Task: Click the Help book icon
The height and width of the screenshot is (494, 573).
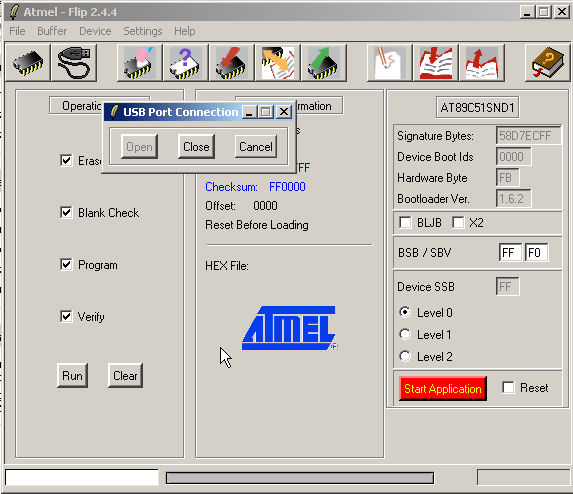Action: tap(547, 62)
